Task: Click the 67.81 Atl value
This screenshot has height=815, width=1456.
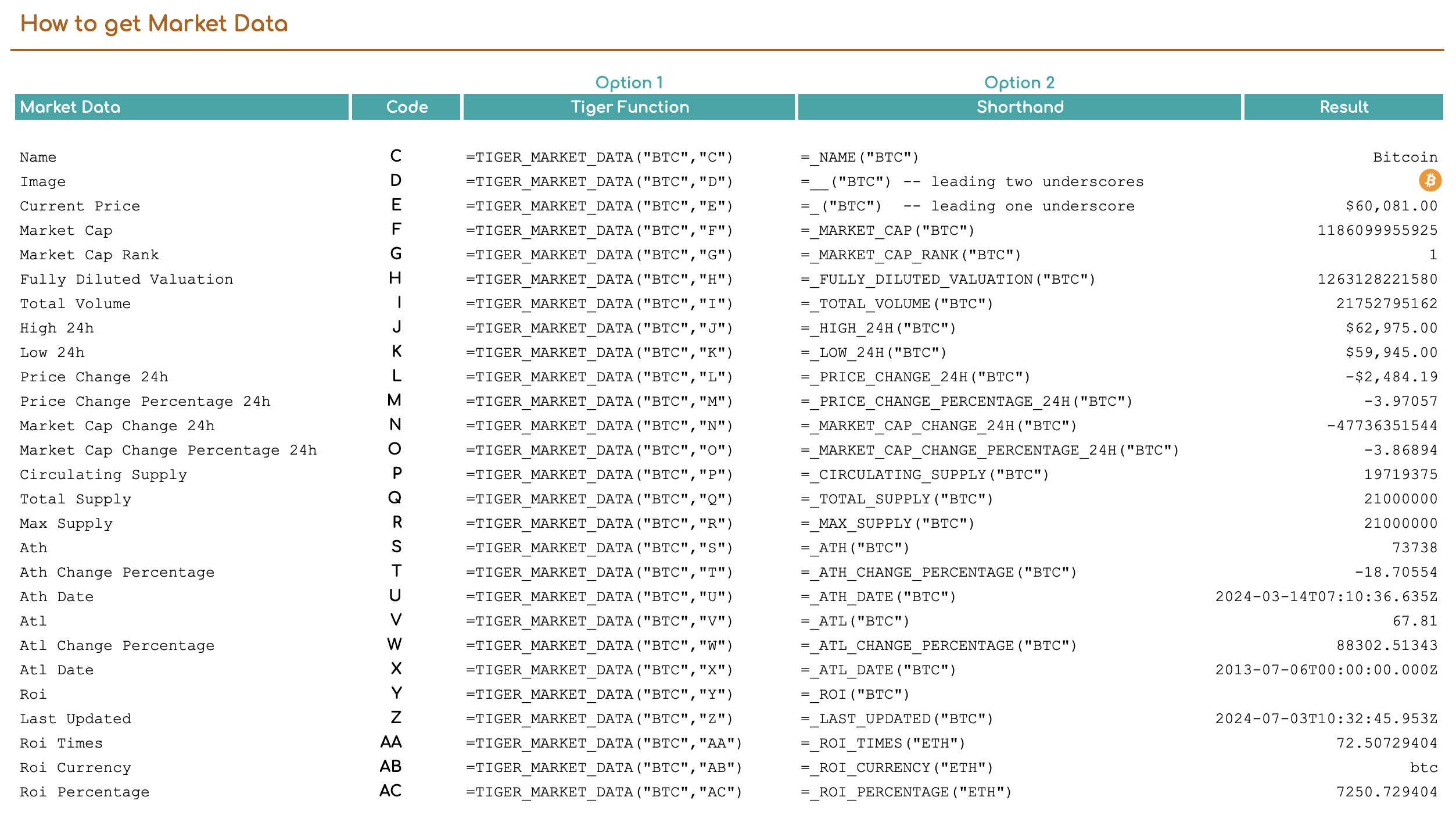Action: click(x=1415, y=621)
